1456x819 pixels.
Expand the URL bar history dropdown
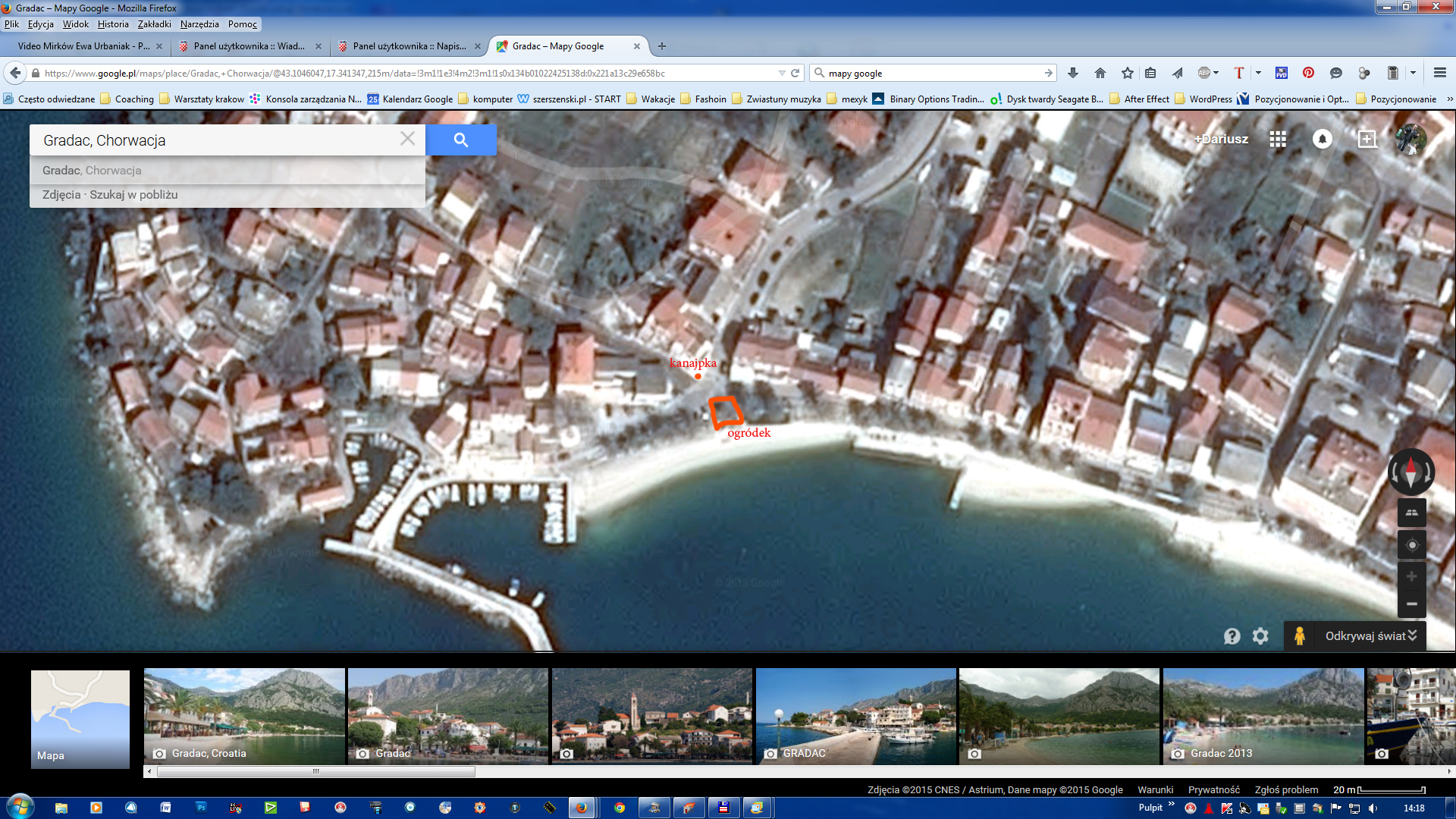click(x=781, y=74)
